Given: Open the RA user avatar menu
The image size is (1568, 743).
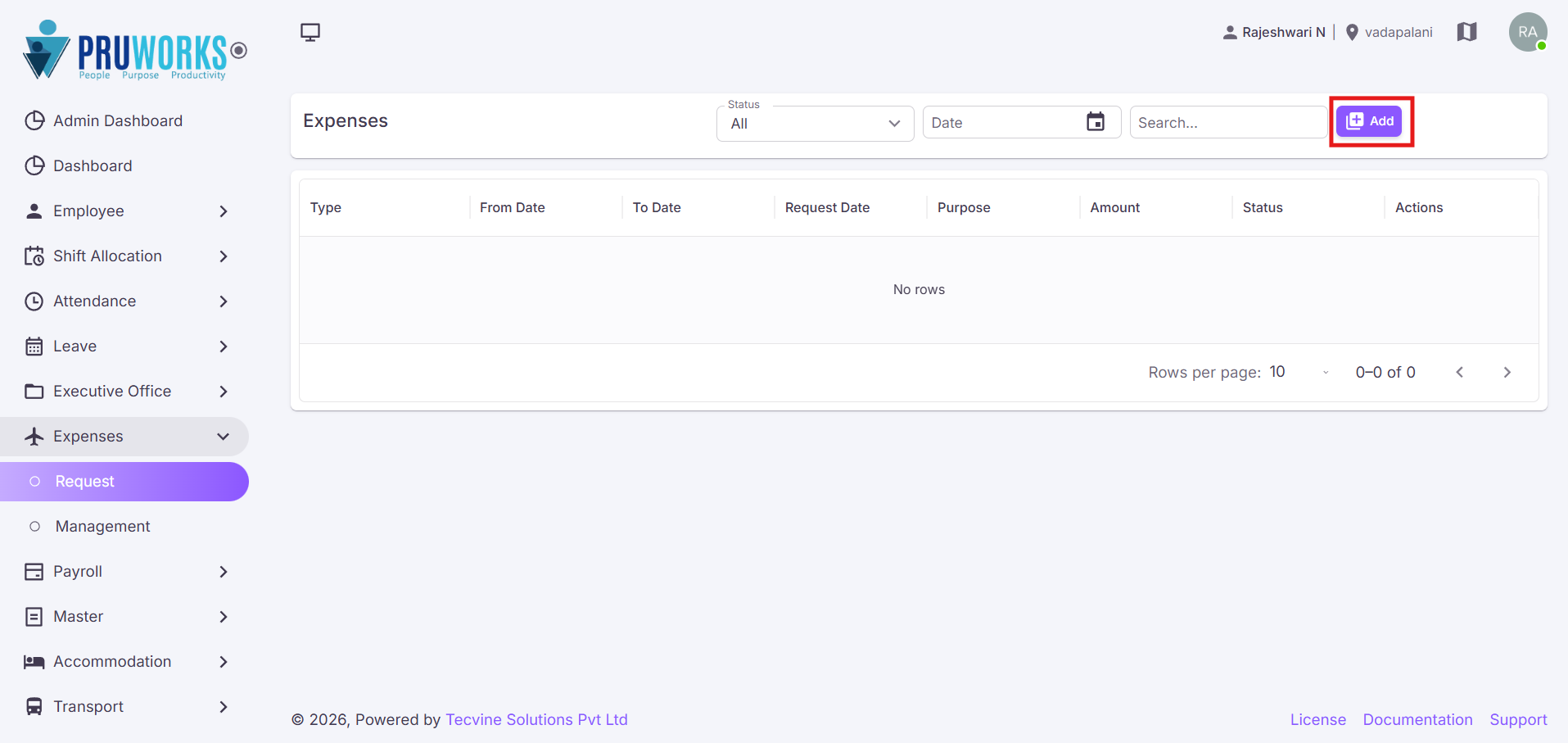Looking at the screenshot, I should tap(1528, 32).
